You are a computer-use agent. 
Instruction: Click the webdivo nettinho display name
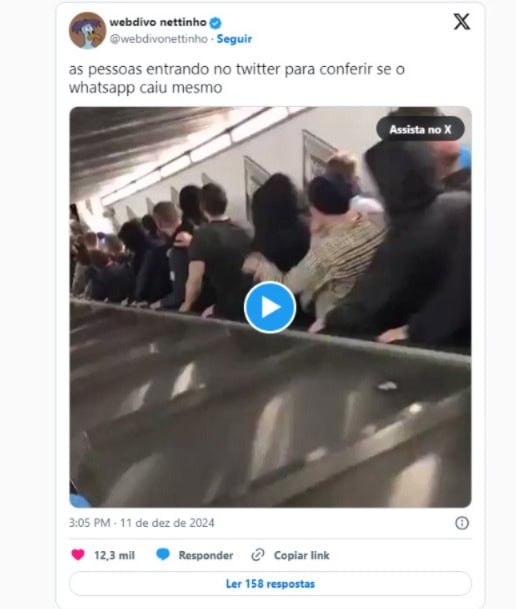tap(158, 22)
